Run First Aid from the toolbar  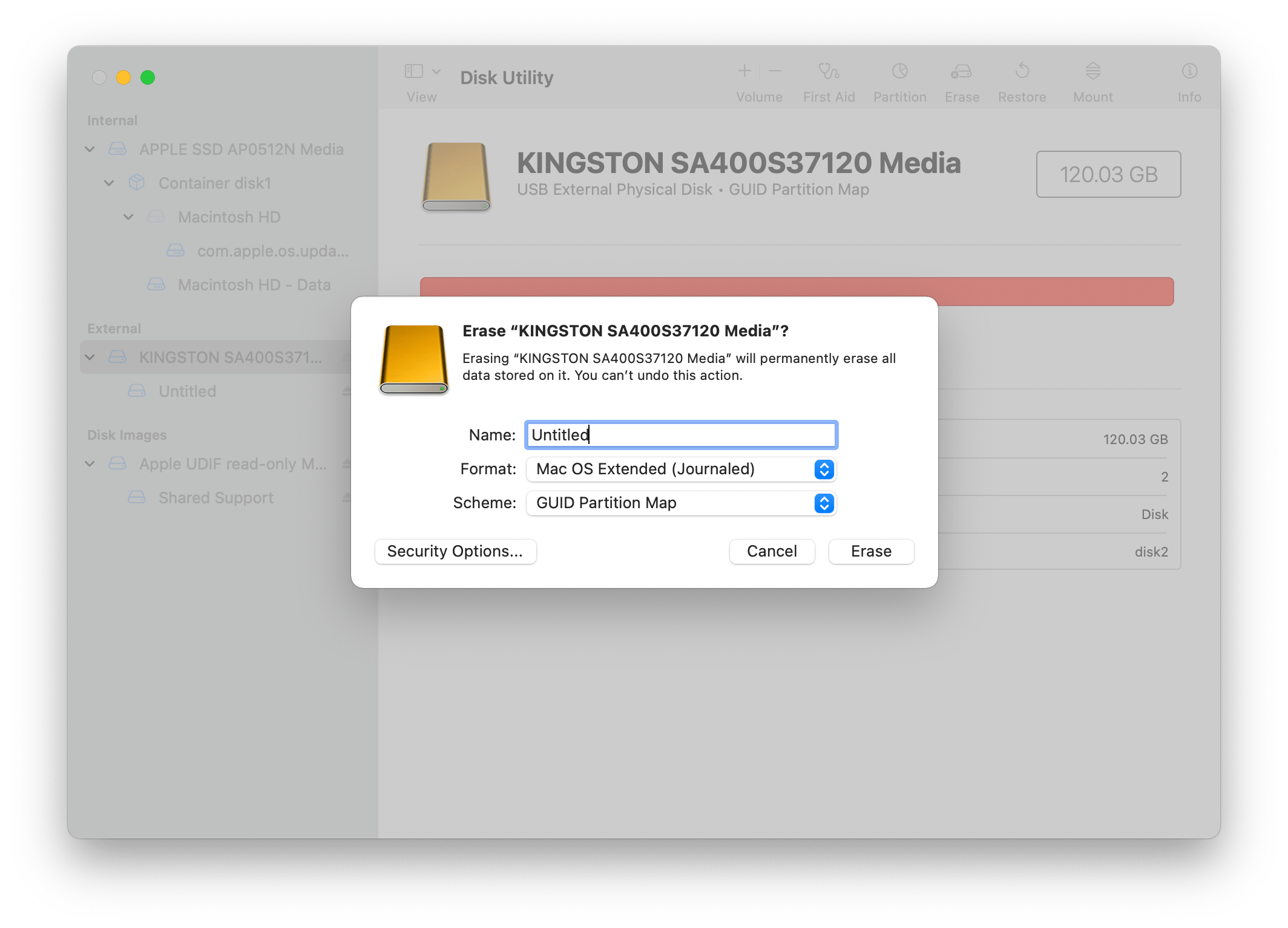tap(829, 71)
